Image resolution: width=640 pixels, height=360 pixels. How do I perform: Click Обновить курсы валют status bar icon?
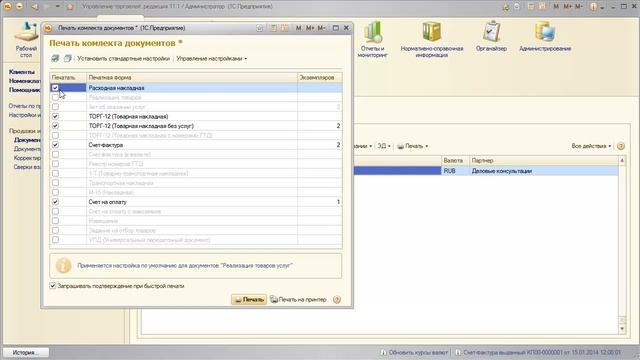(x=383, y=352)
